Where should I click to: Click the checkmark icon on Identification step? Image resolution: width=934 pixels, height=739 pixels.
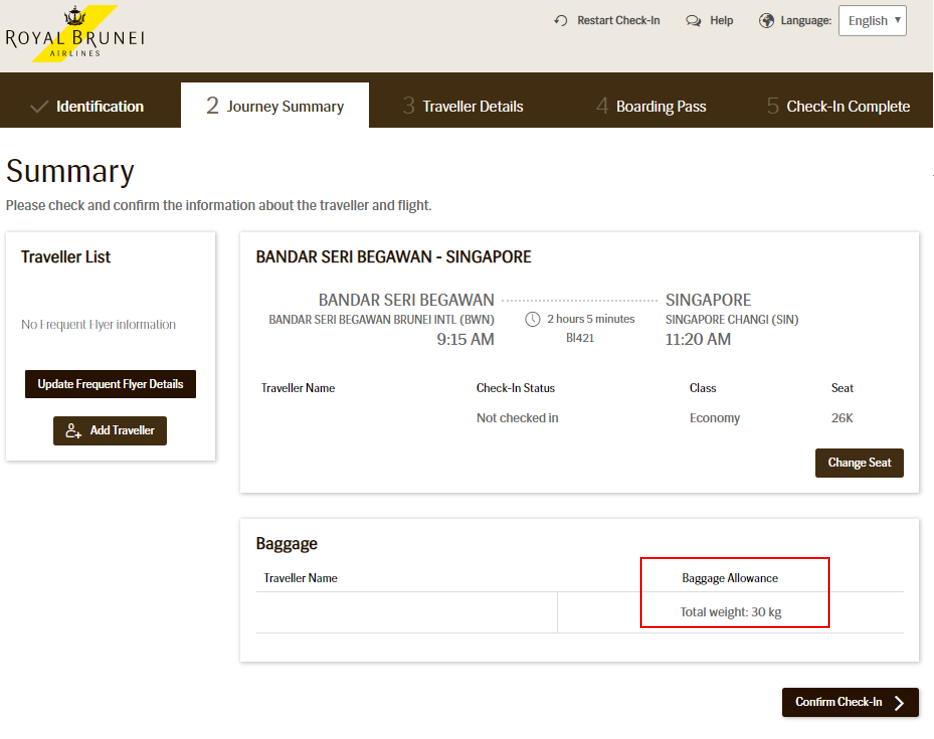coord(39,106)
